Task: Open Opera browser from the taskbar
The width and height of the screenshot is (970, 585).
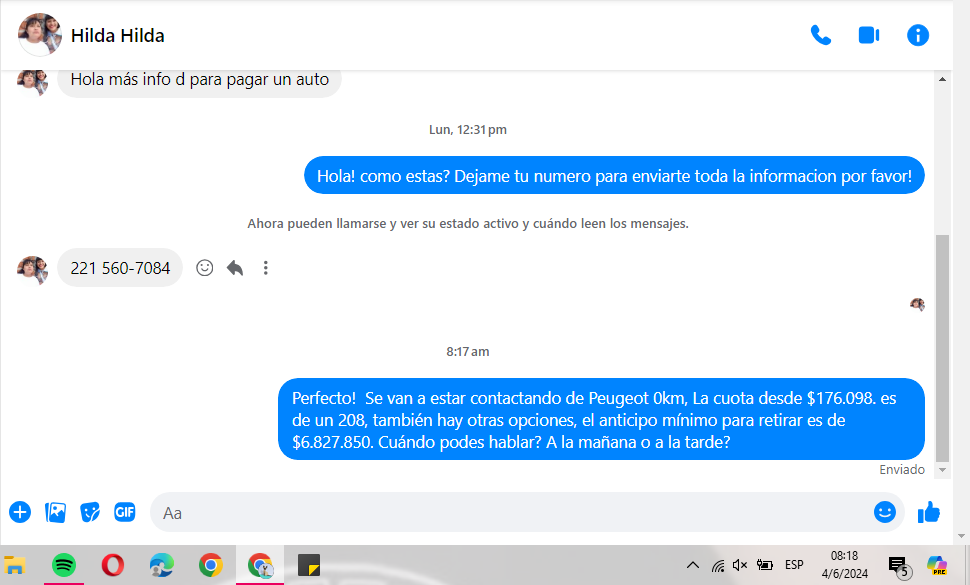Action: [113, 565]
